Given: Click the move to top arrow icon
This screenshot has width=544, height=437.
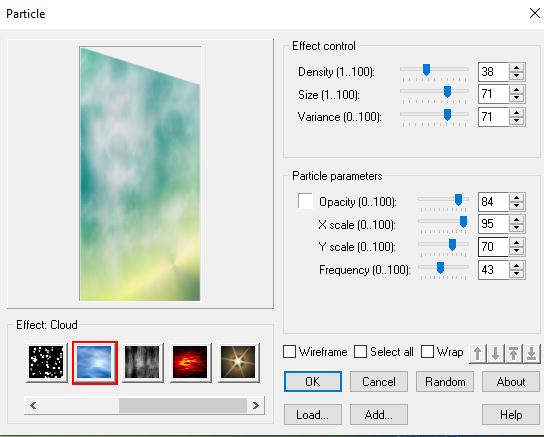Looking at the screenshot, I should pyautogui.click(x=513, y=354).
